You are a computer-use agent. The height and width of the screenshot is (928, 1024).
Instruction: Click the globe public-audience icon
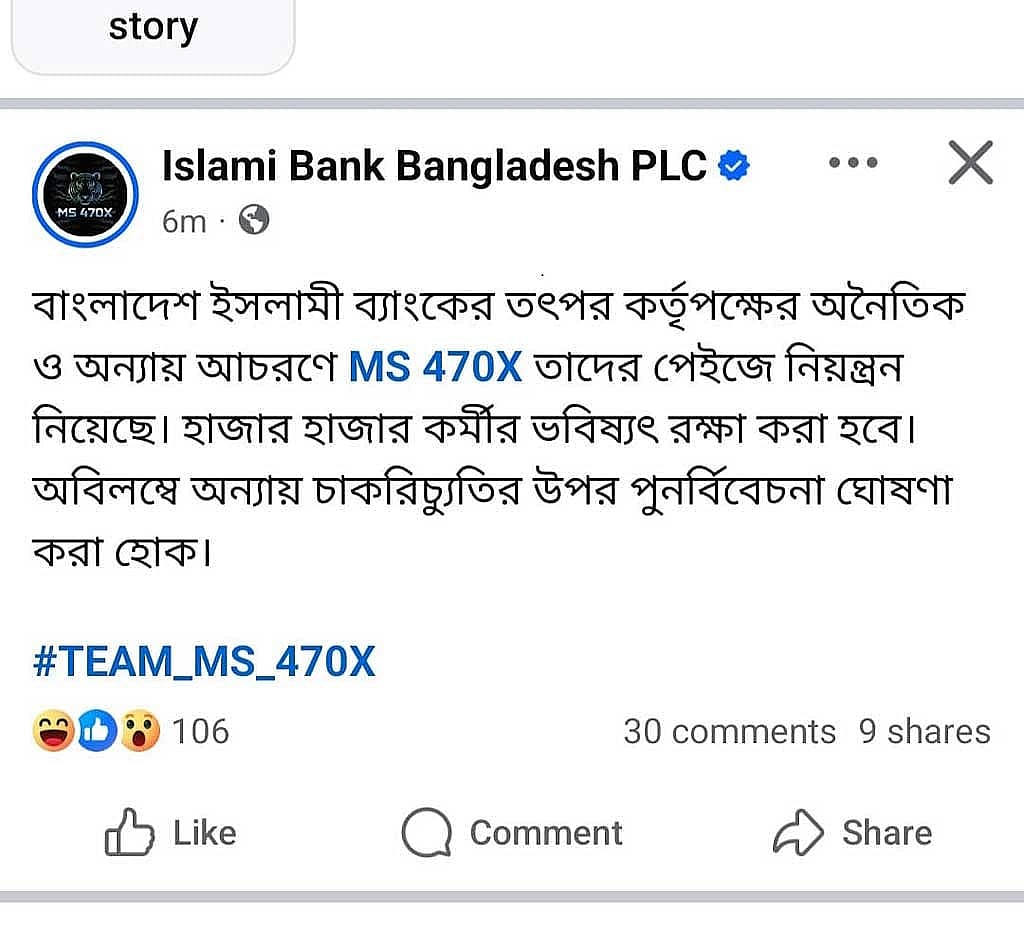pos(254,220)
